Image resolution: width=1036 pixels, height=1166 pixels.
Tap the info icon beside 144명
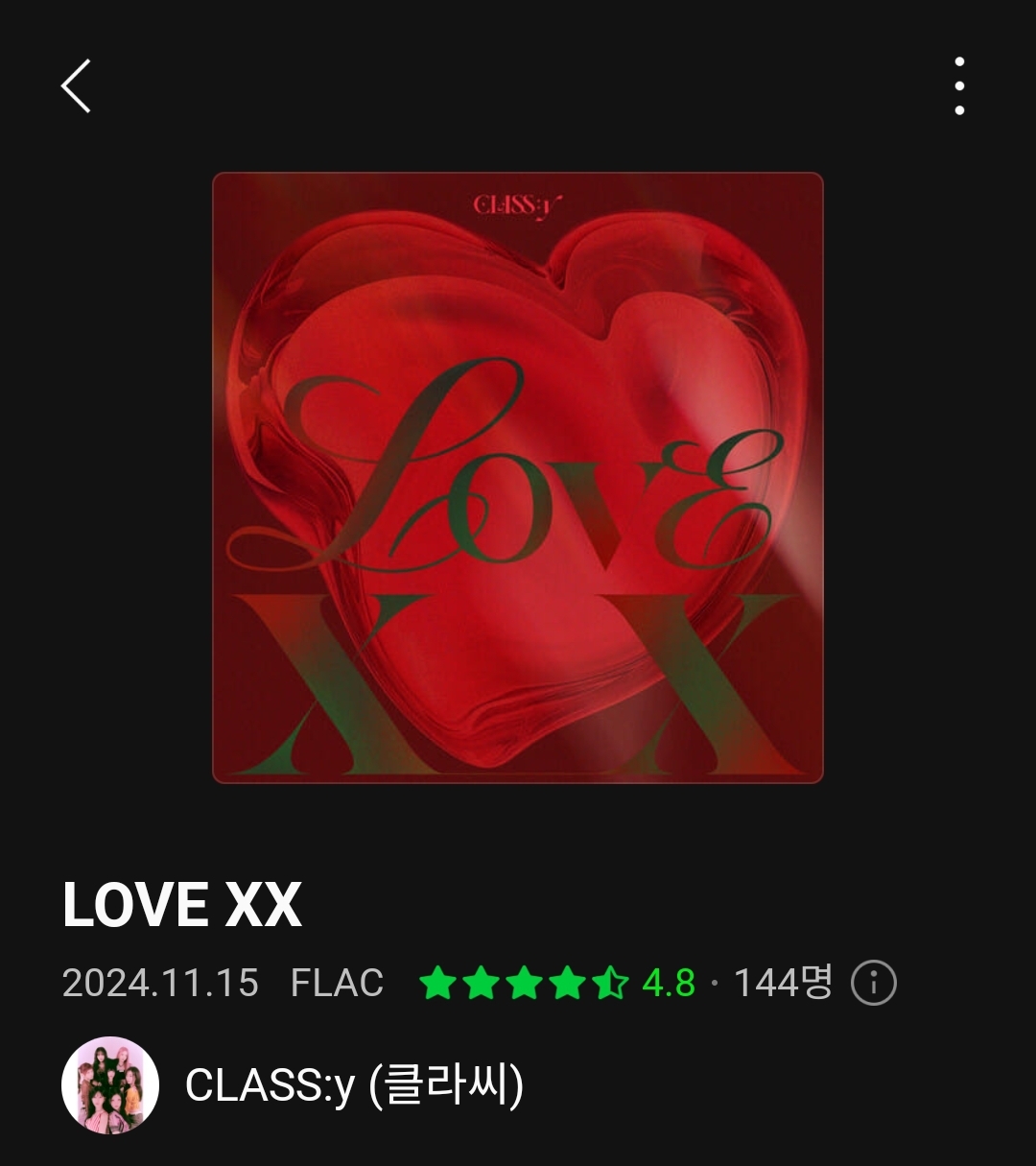[873, 984]
